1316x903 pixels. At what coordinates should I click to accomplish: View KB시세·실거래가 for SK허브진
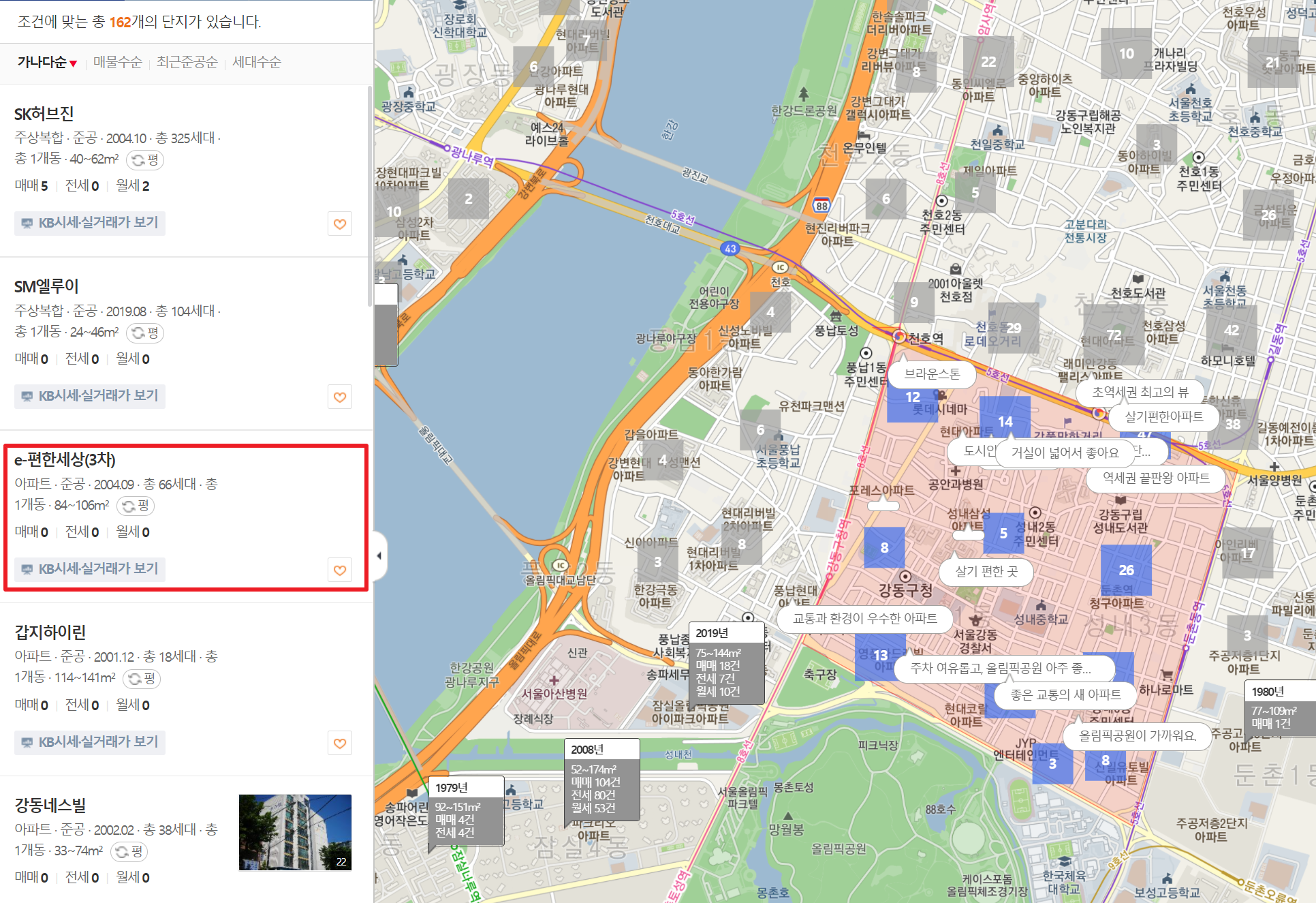(90, 223)
